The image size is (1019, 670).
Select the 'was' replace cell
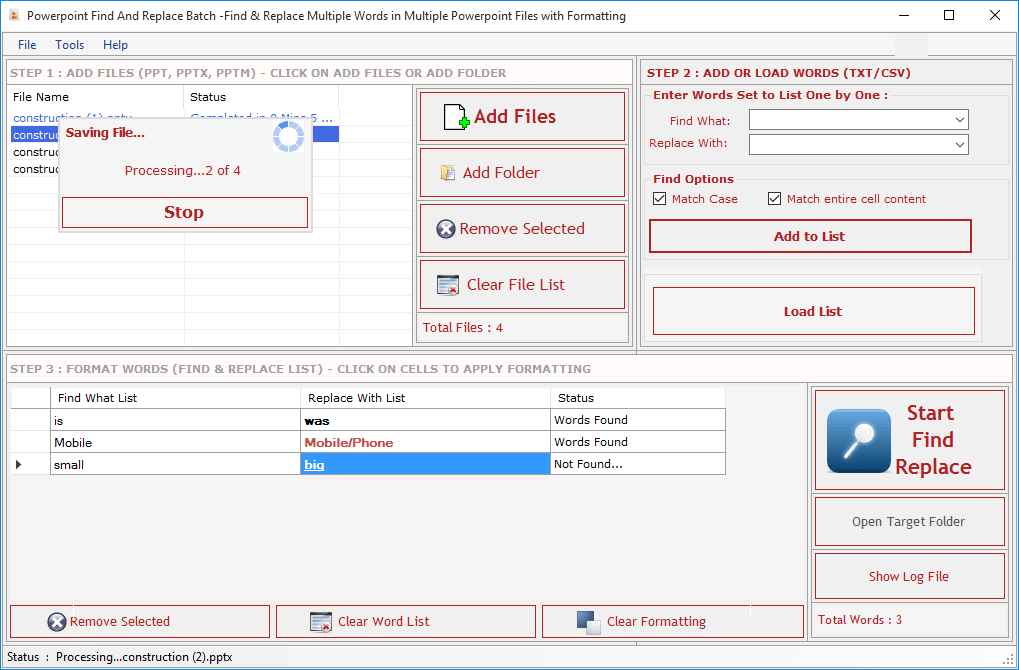(x=426, y=420)
